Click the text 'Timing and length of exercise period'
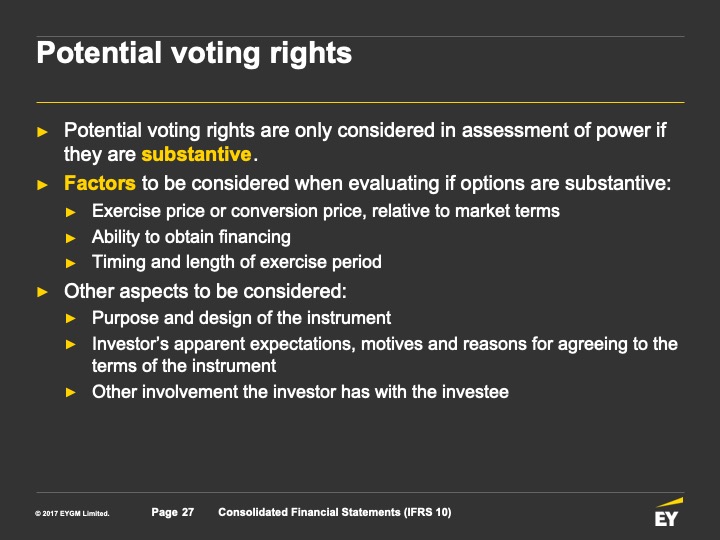720x540 pixels. pyautogui.click(x=237, y=263)
